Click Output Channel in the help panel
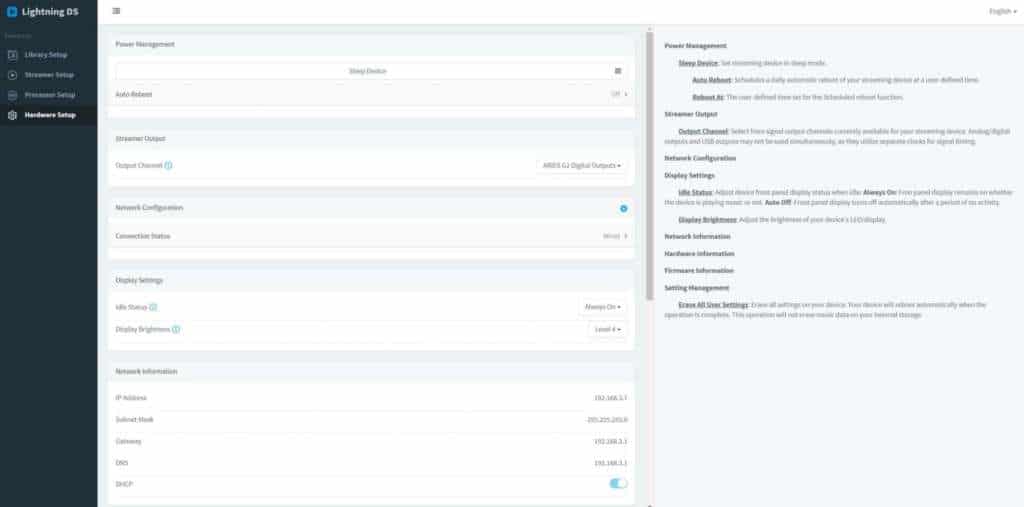Viewport: 1024px width, 507px height. 703,131
